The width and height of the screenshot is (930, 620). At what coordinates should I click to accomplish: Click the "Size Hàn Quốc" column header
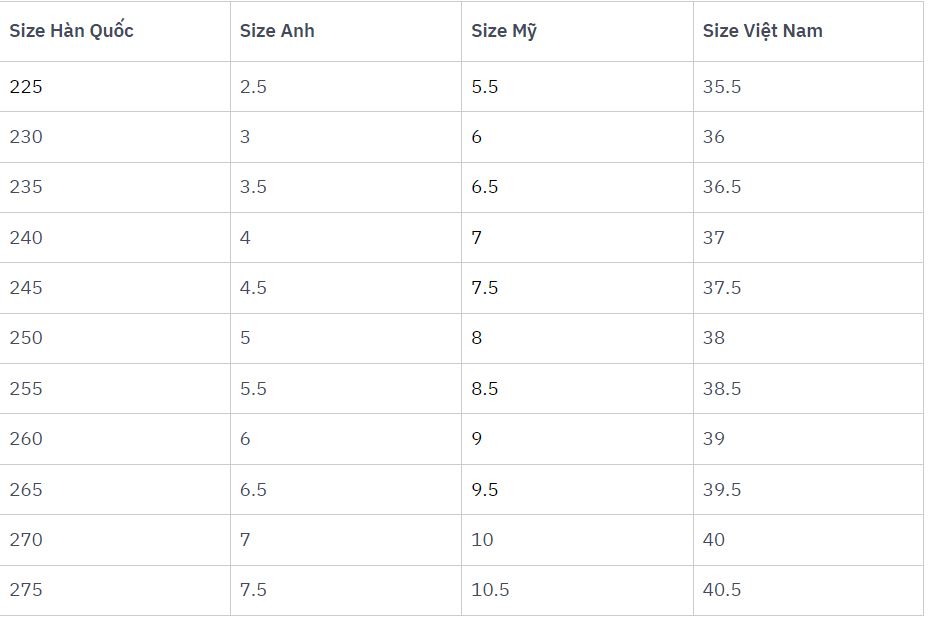pos(71,31)
